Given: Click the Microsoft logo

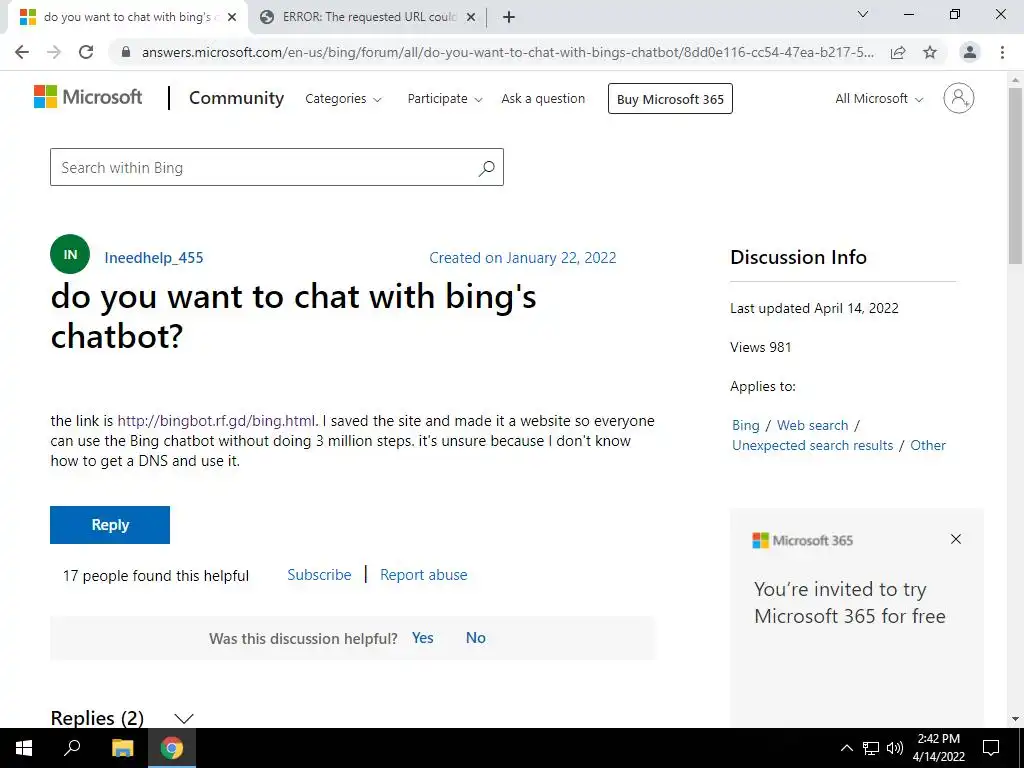Looking at the screenshot, I should tap(88, 97).
